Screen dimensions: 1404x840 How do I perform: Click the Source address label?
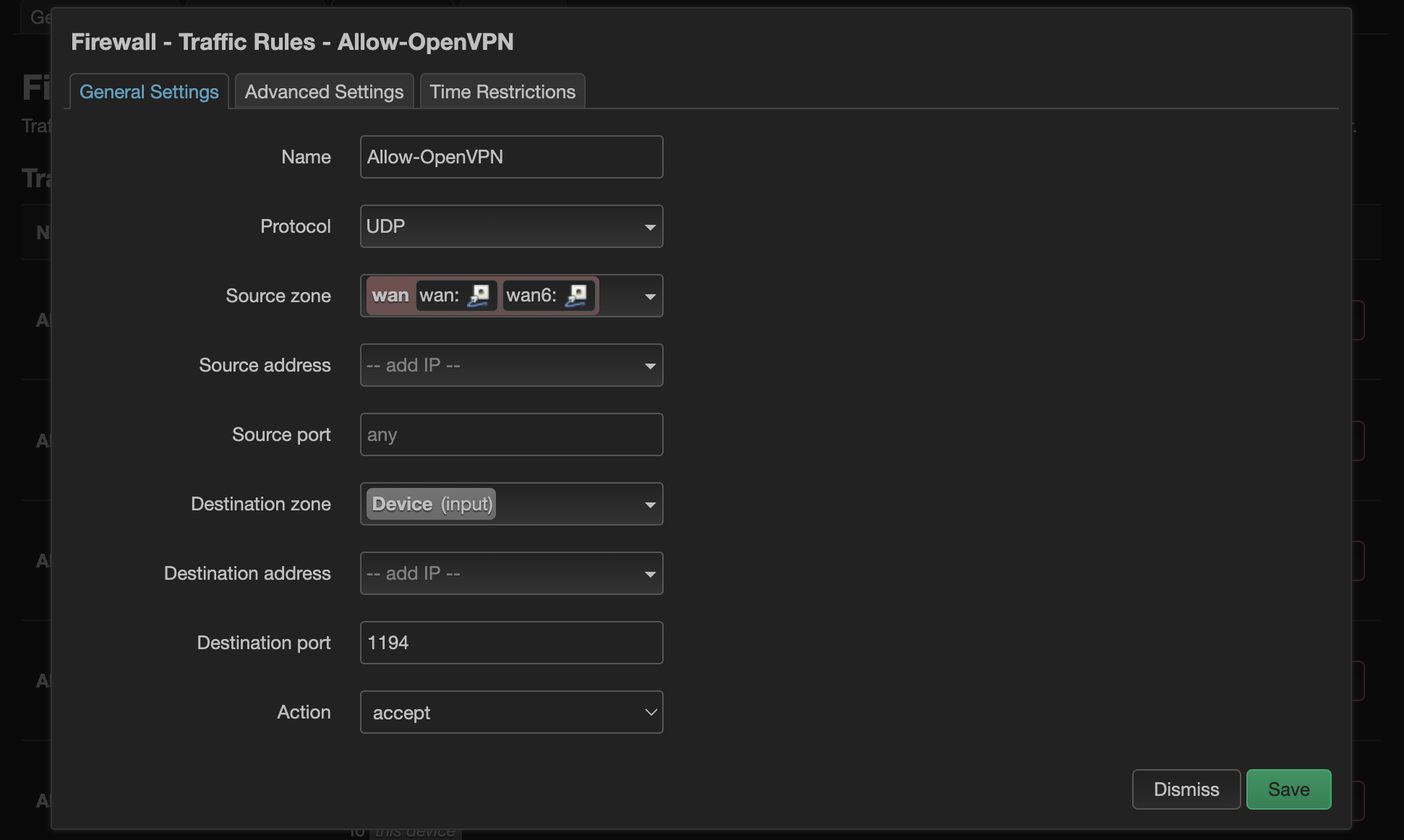[x=265, y=365]
